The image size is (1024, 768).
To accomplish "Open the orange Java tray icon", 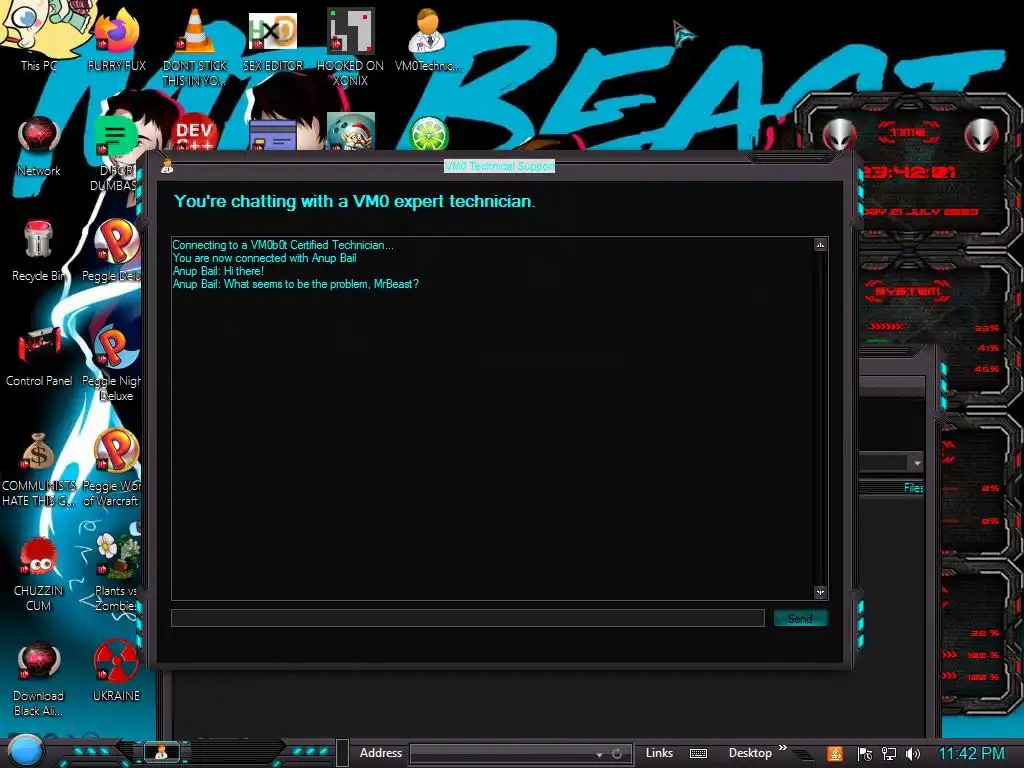I will coord(835,754).
